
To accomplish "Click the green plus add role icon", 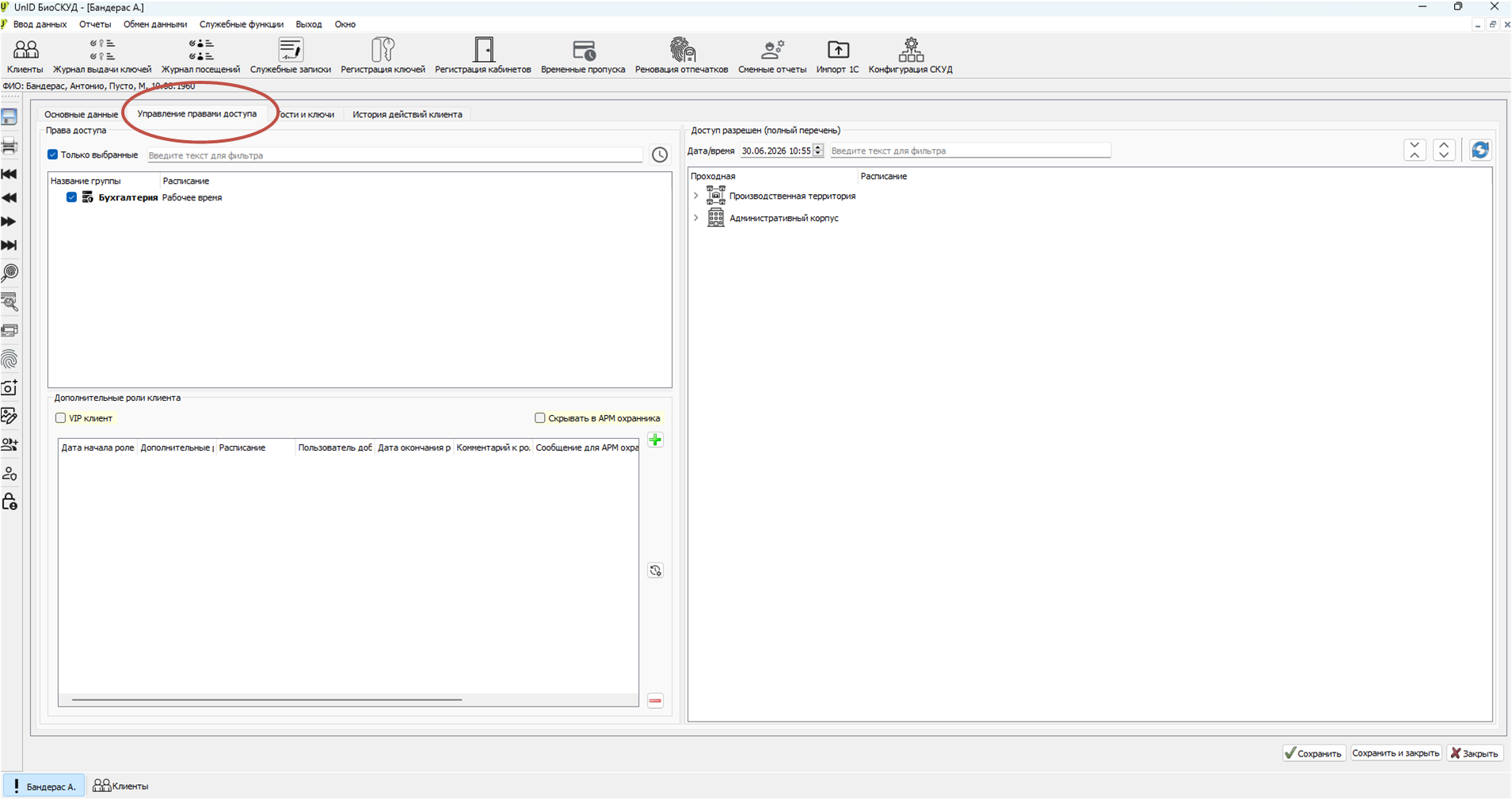I will pos(655,440).
